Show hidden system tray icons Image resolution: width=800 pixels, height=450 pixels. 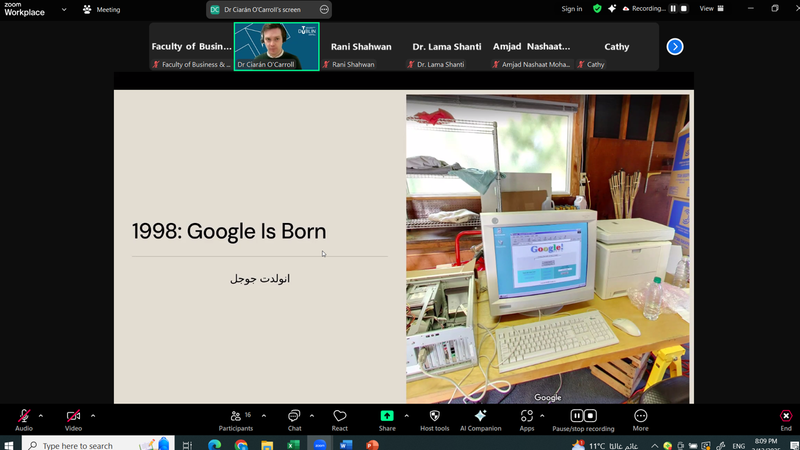tap(654, 445)
